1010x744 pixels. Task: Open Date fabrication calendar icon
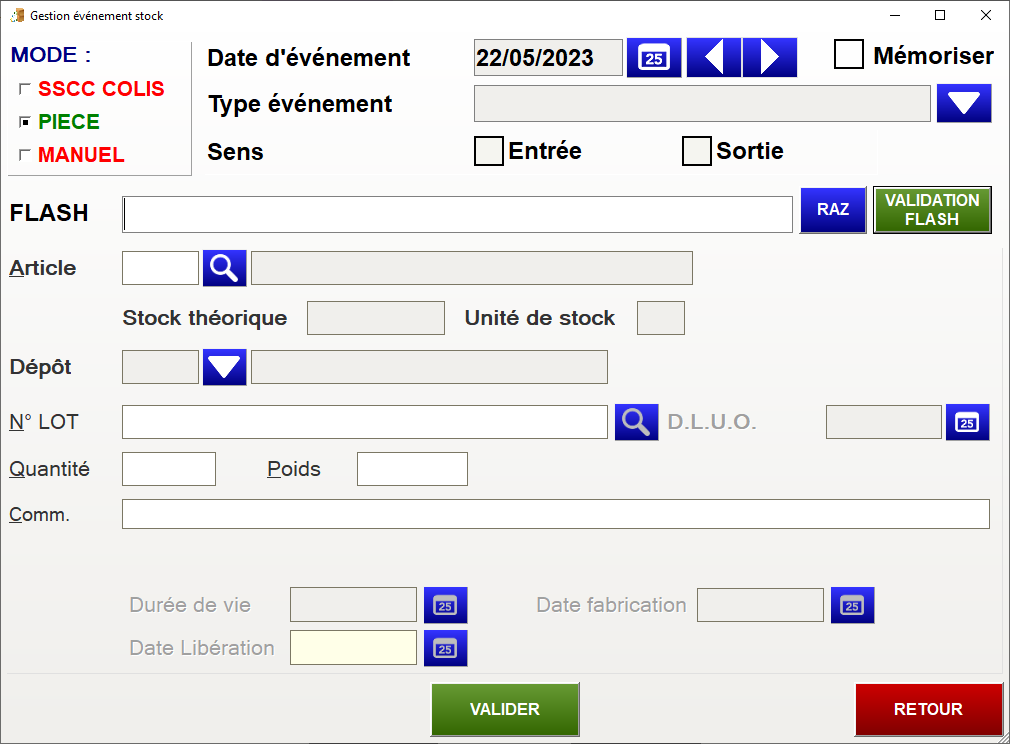tap(852, 605)
